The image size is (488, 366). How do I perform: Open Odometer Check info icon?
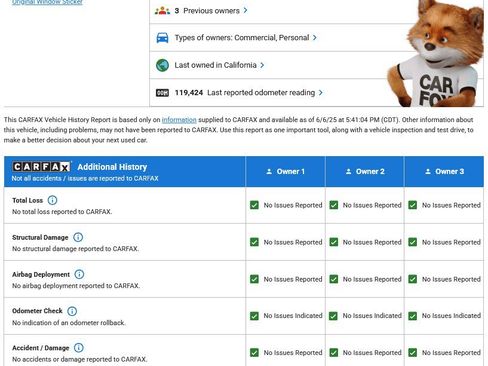[x=72, y=311]
